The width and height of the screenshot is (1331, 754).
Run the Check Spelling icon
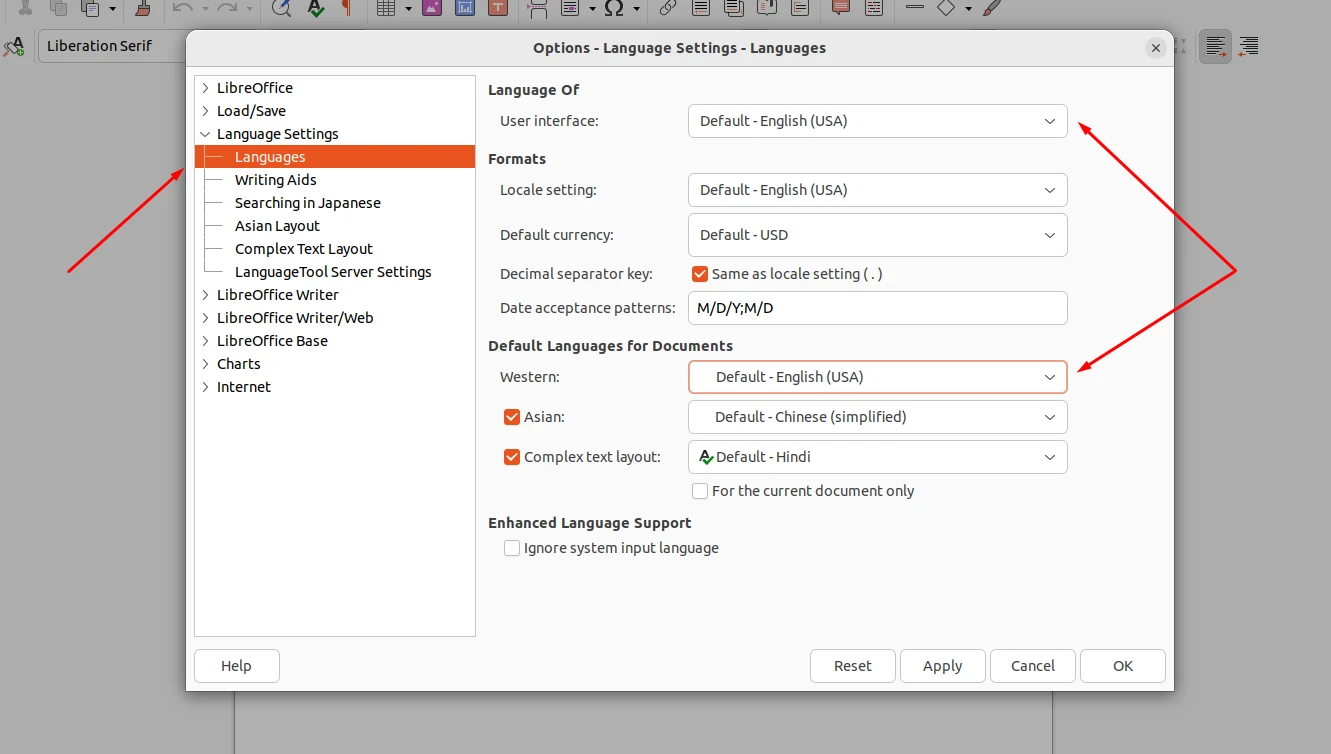(315, 8)
